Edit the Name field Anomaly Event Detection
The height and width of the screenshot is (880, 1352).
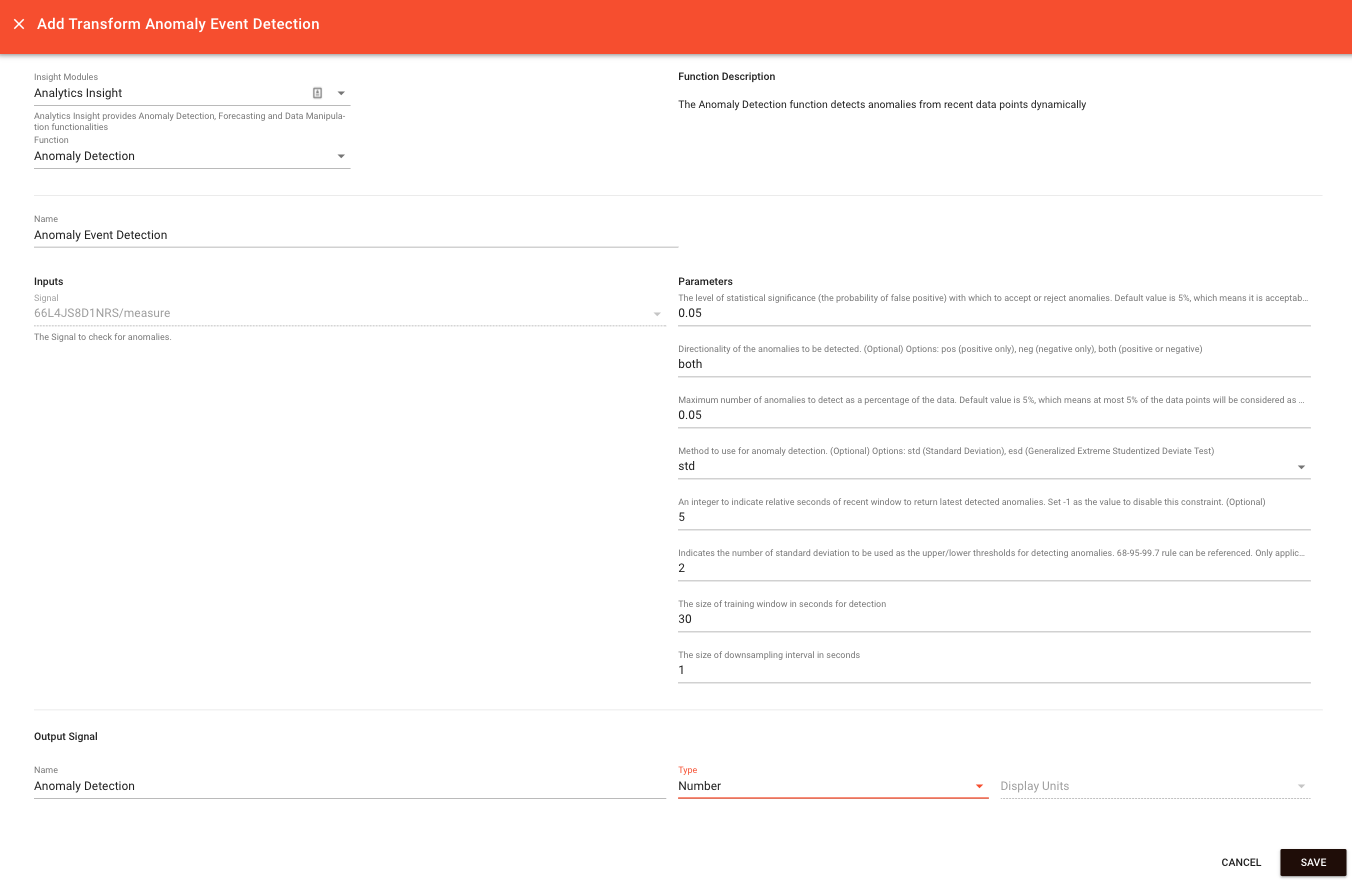[x=300, y=235]
